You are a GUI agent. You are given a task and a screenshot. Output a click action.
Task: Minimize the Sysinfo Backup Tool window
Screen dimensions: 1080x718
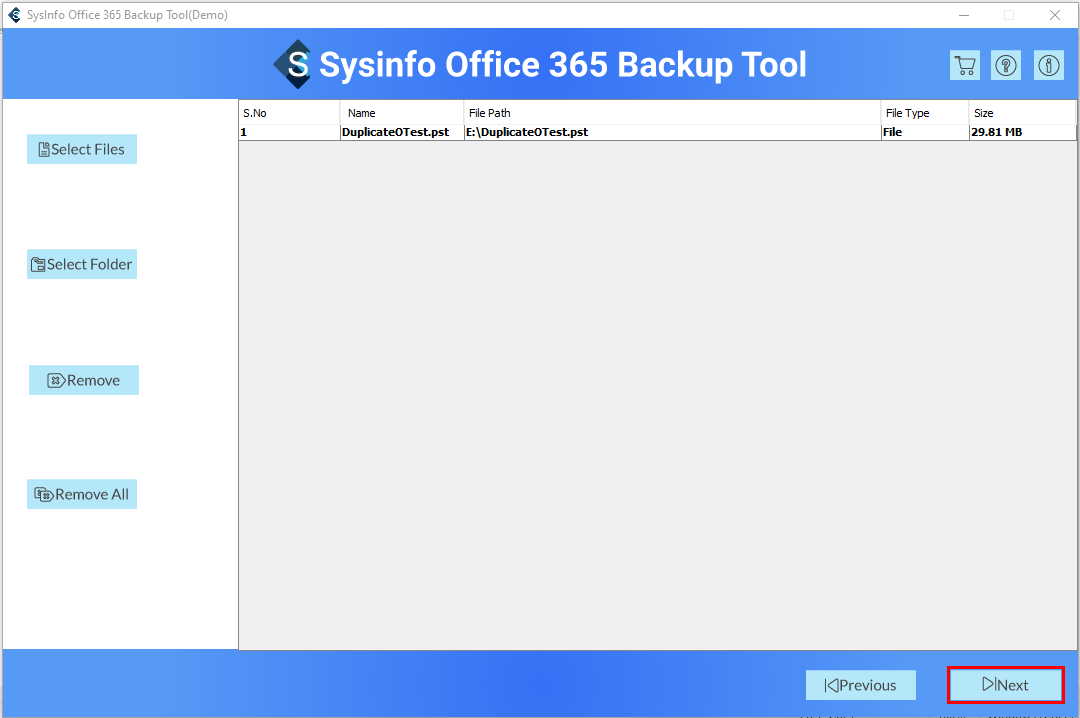(x=964, y=15)
